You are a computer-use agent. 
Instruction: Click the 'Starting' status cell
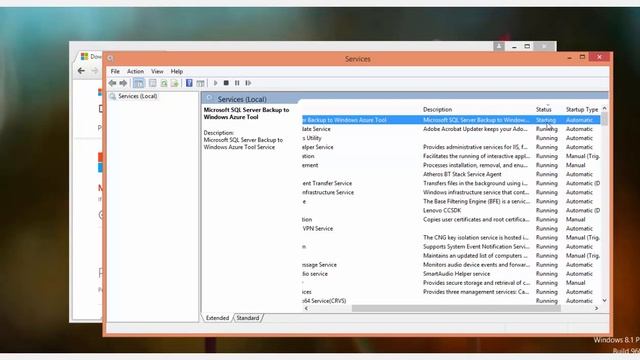click(x=546, y=120)
